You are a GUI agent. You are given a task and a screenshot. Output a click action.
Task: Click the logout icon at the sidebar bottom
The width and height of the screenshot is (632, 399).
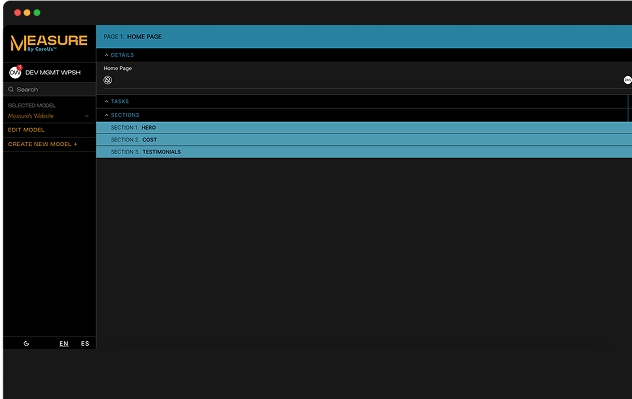[26, 343]
